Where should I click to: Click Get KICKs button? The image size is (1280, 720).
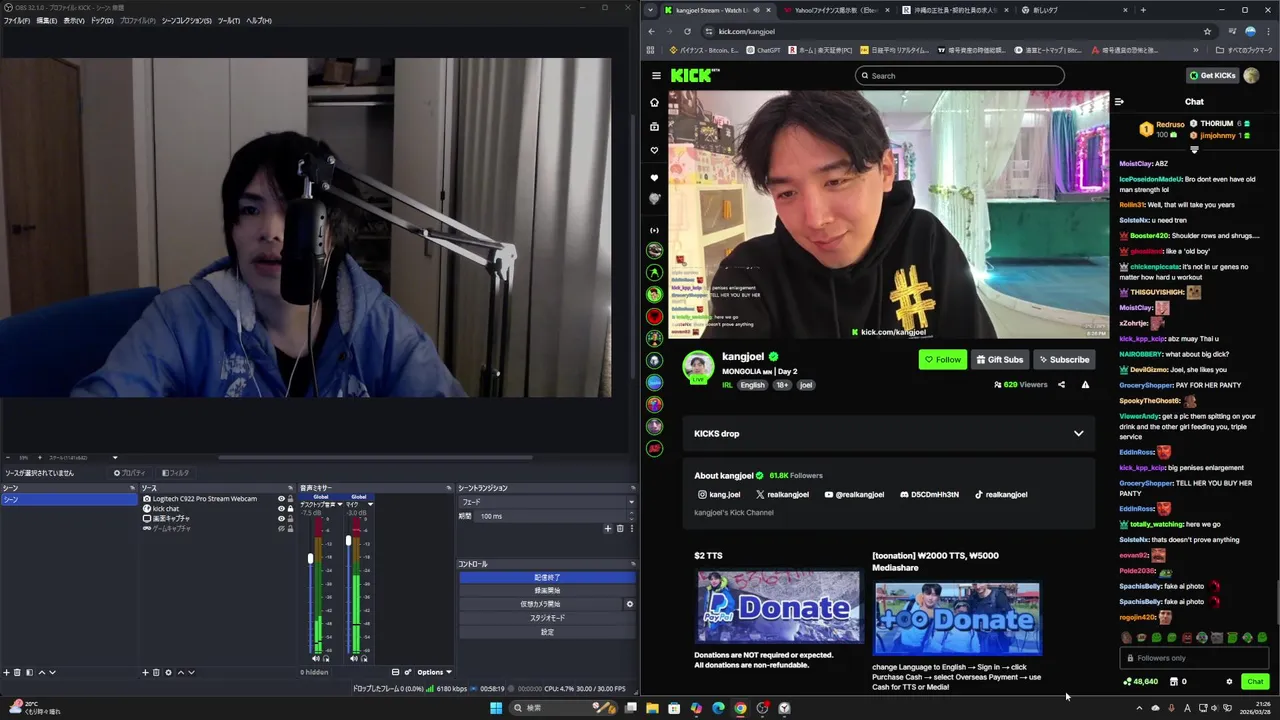pos(1212,75)
